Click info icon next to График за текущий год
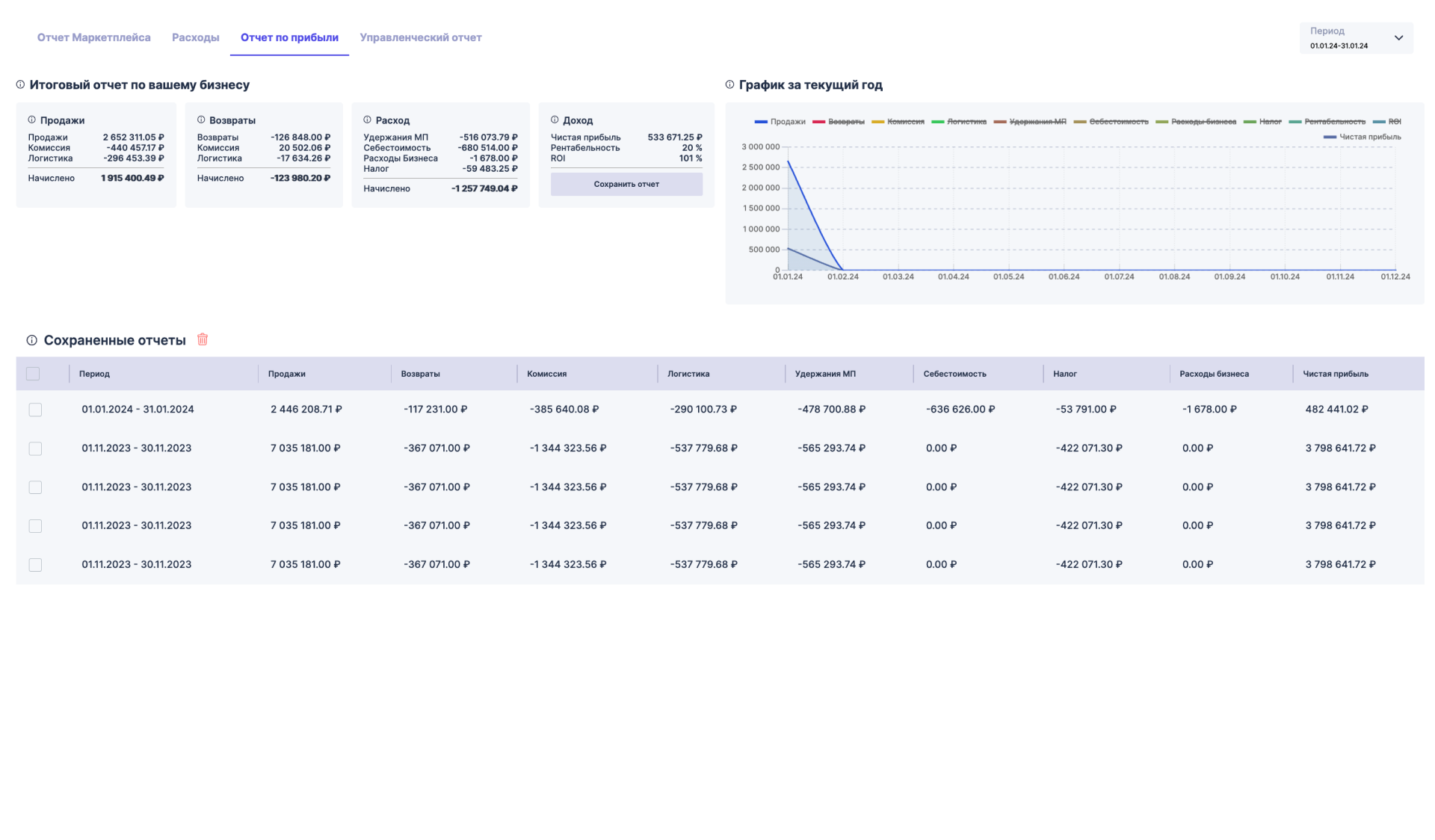Screen dimensions: 1435x840 pyautogui.click(x=729, y=84)
